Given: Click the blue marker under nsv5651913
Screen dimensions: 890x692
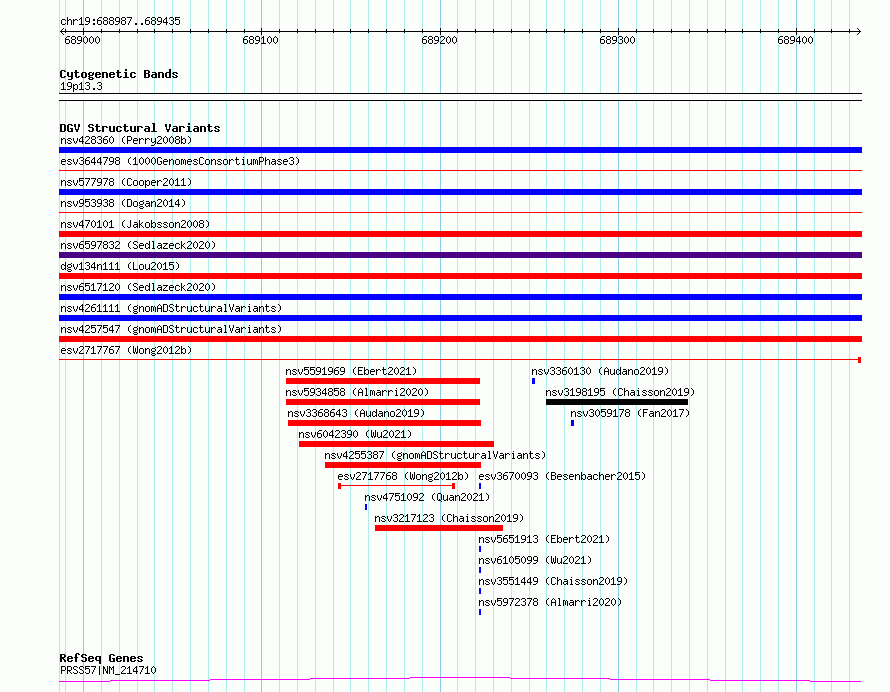Looking at the screenshot, I should [x=480, y=549].
